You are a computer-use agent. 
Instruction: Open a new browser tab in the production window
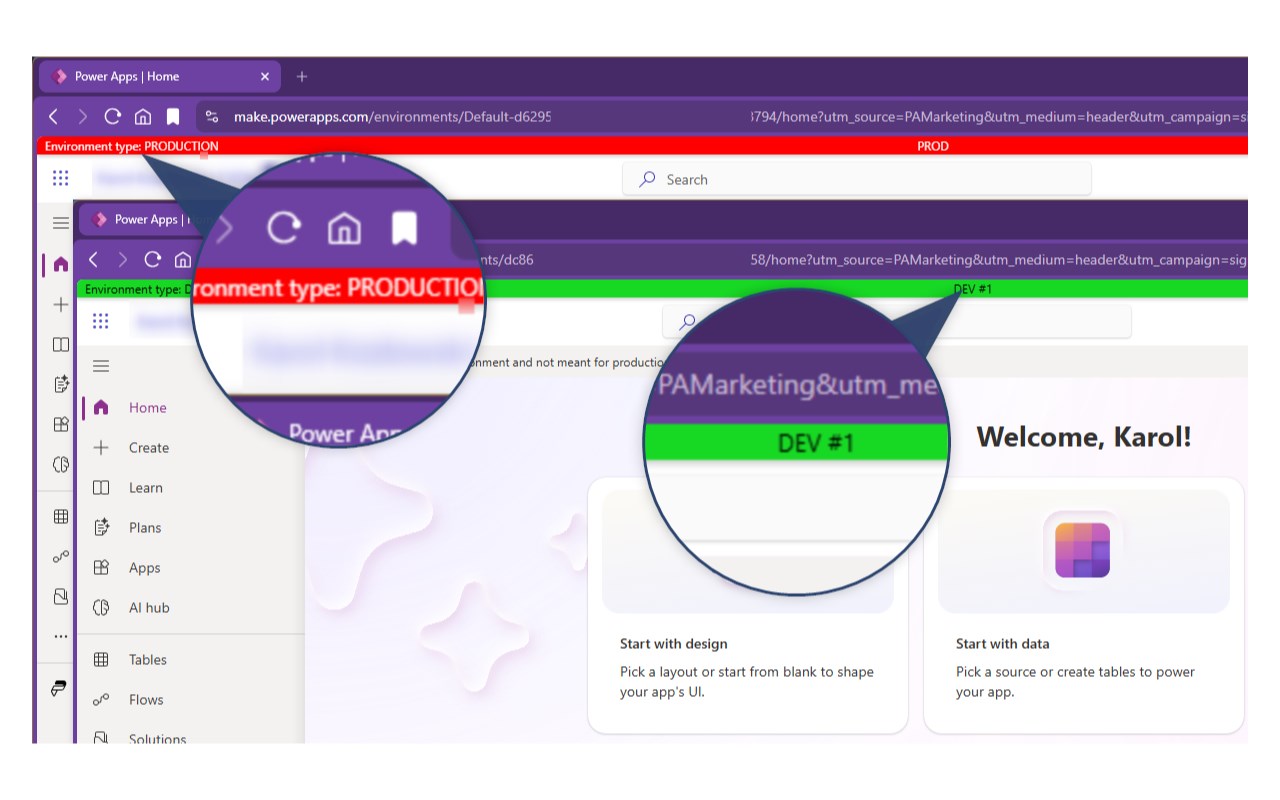pos(302,76)
